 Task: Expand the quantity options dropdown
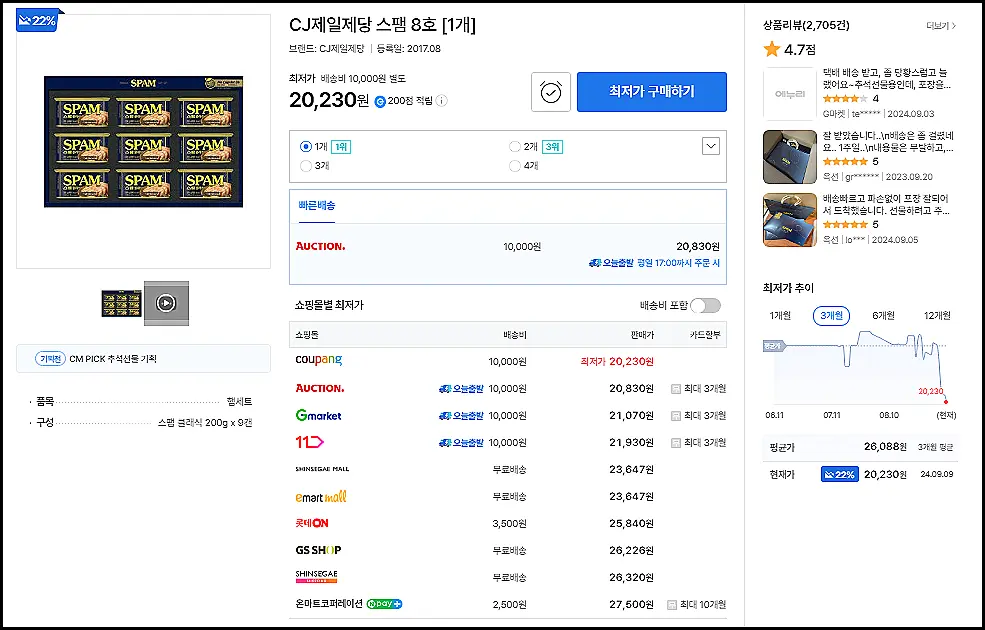(710, 145)
